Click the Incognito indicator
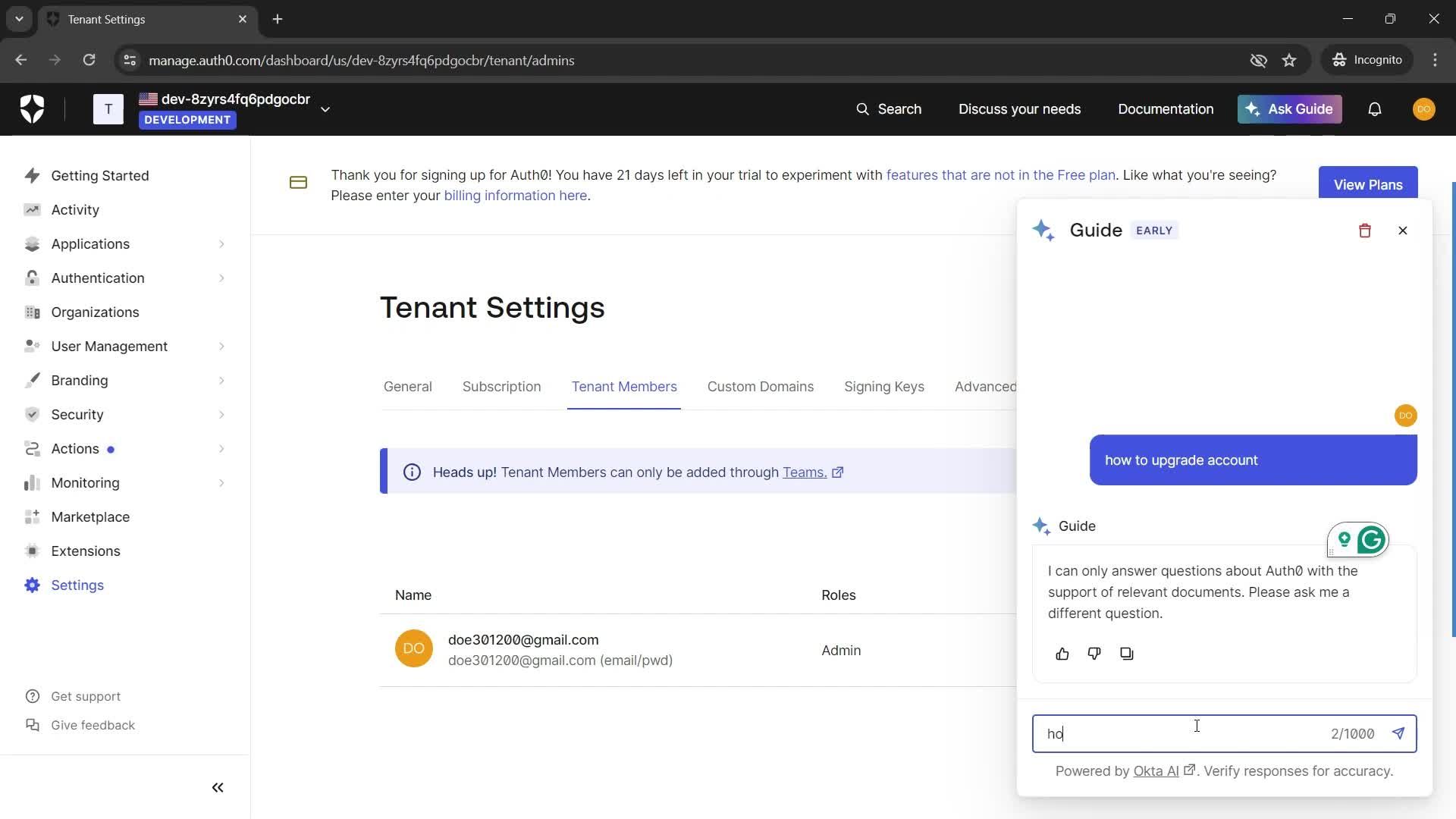This screenshot has height=819, width=1456. 1367,60
